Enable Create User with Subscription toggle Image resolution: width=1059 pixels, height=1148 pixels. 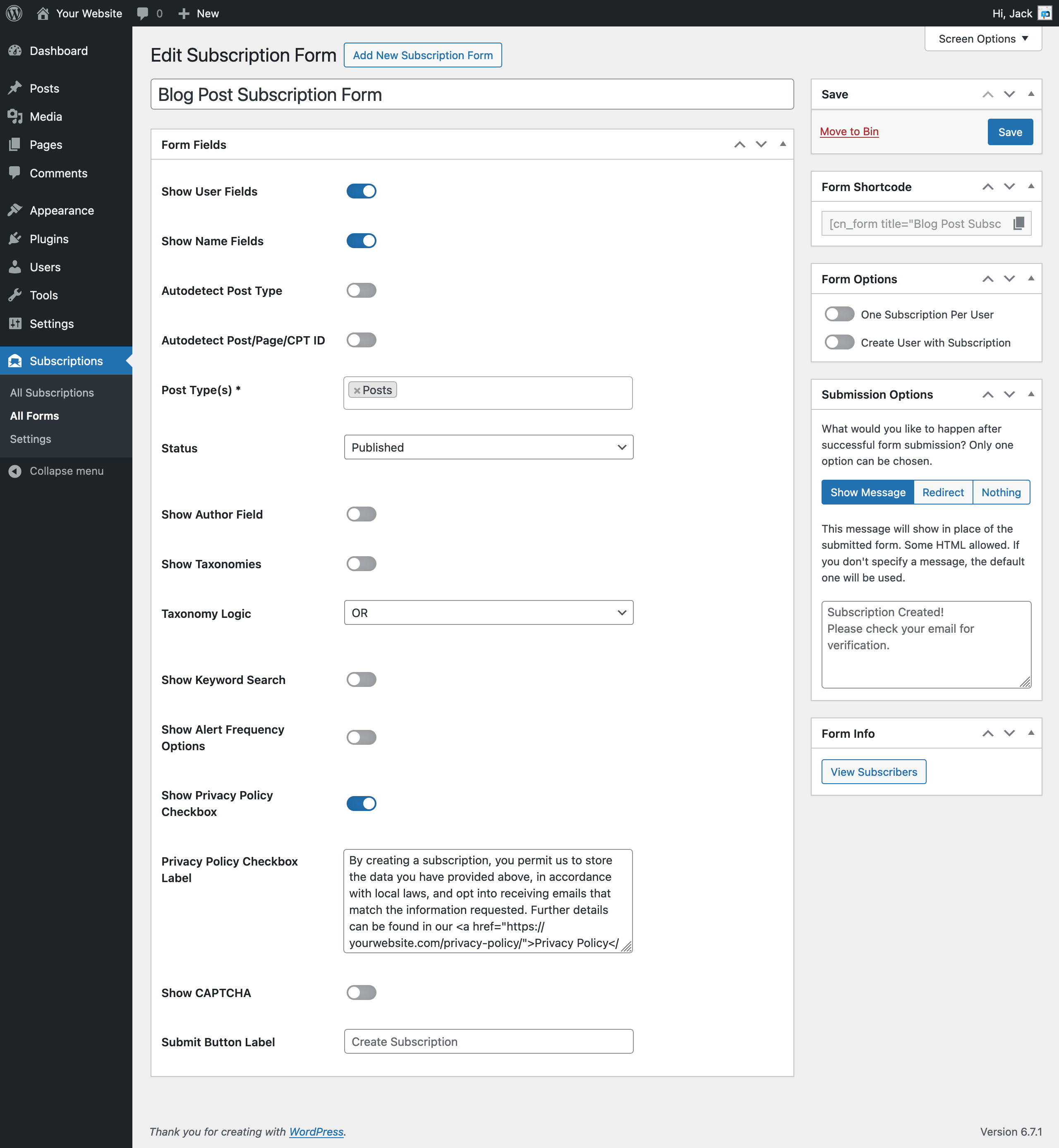(x=839, y=342)
